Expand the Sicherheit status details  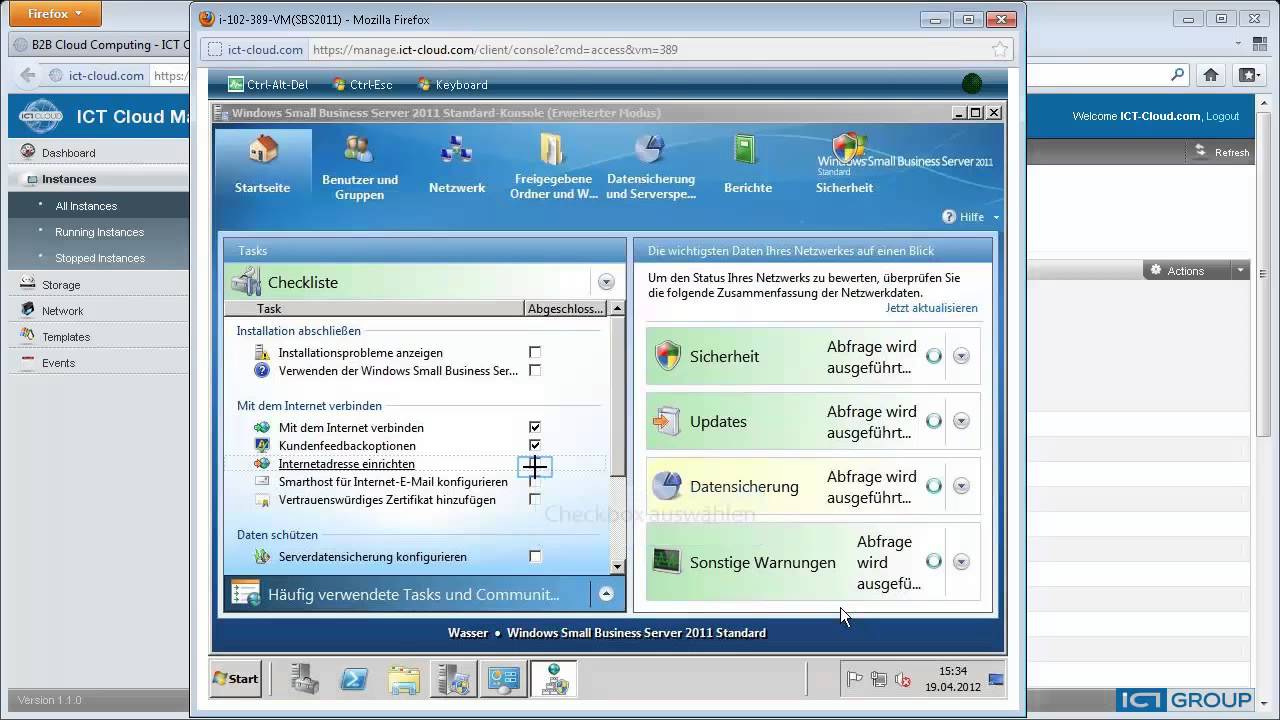tap(961, 356)
